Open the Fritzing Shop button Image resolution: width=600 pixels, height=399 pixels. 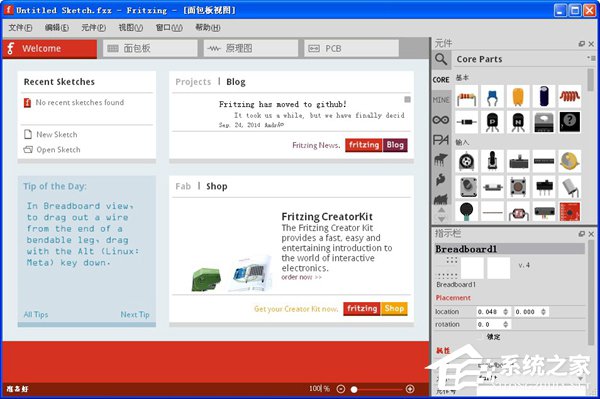tap(375, 308)
